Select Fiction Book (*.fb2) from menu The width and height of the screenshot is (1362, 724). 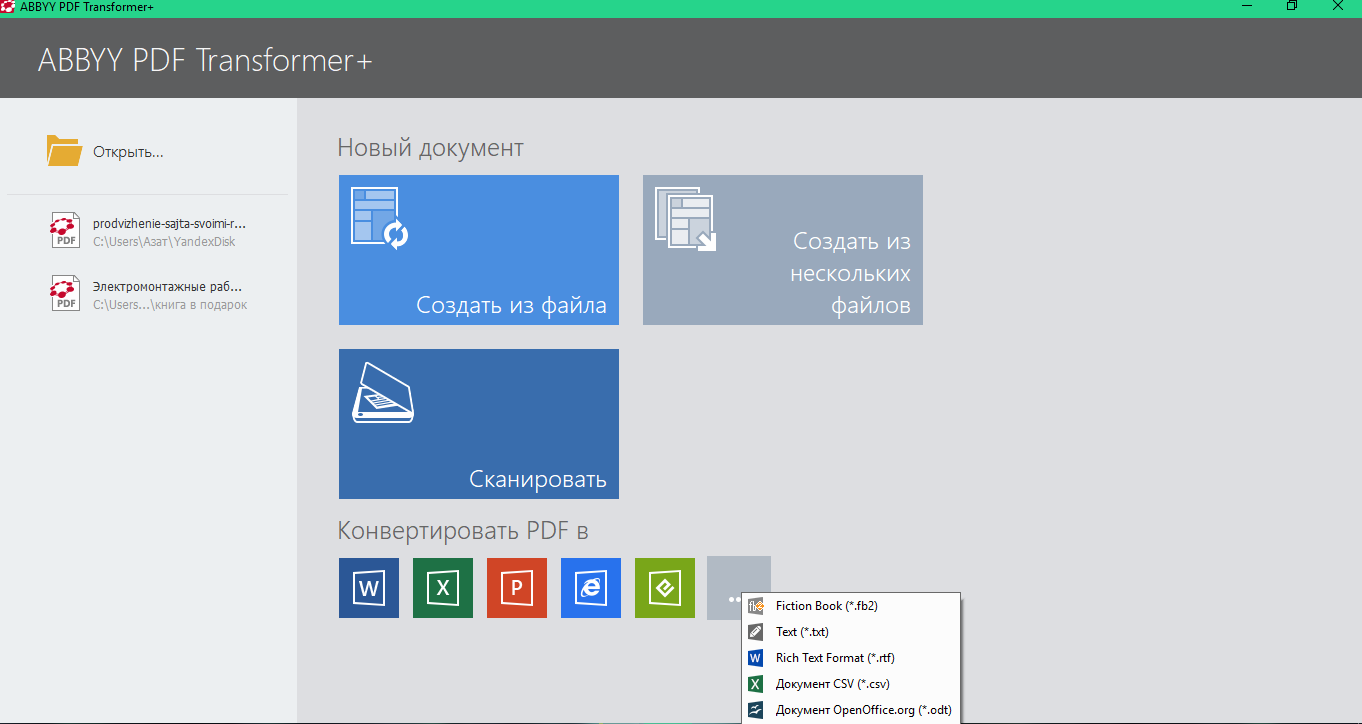(x=851, y=606)
